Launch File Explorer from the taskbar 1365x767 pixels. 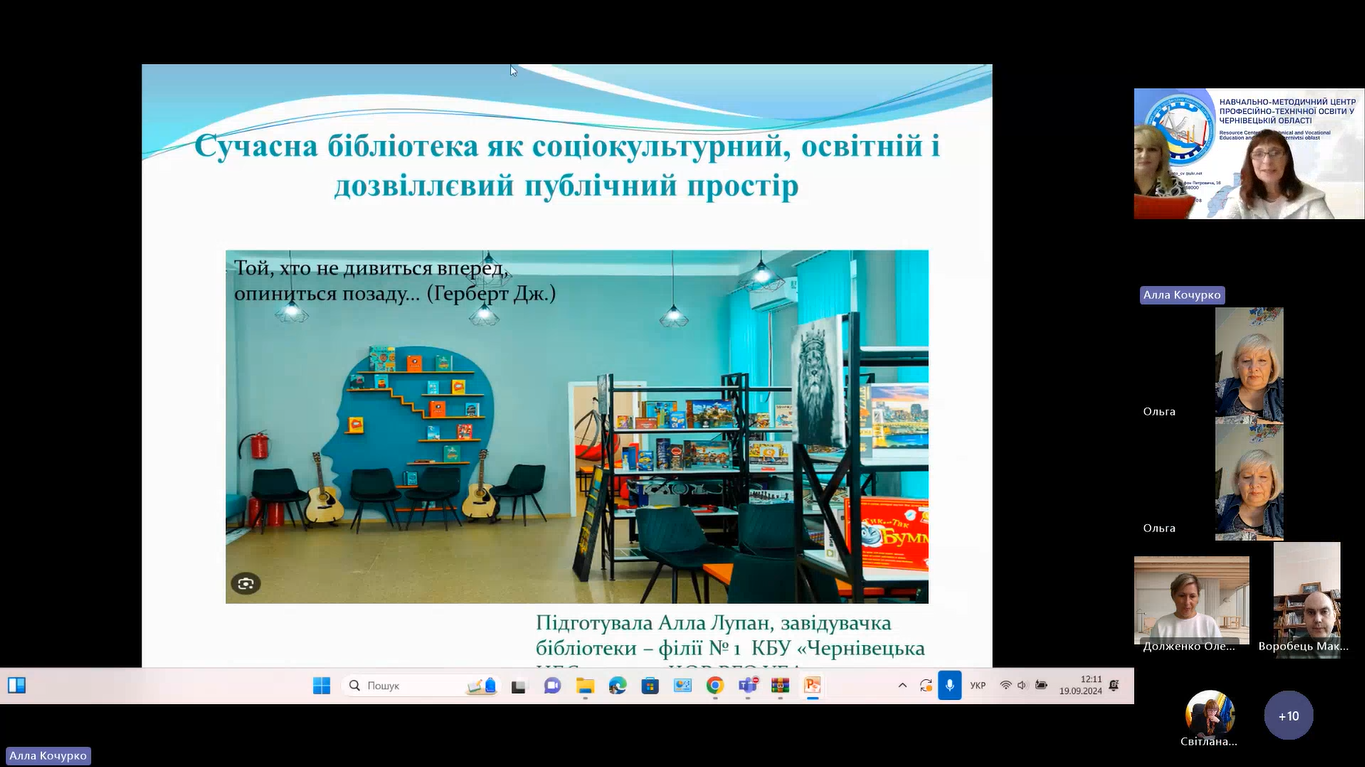click(585, 686)
